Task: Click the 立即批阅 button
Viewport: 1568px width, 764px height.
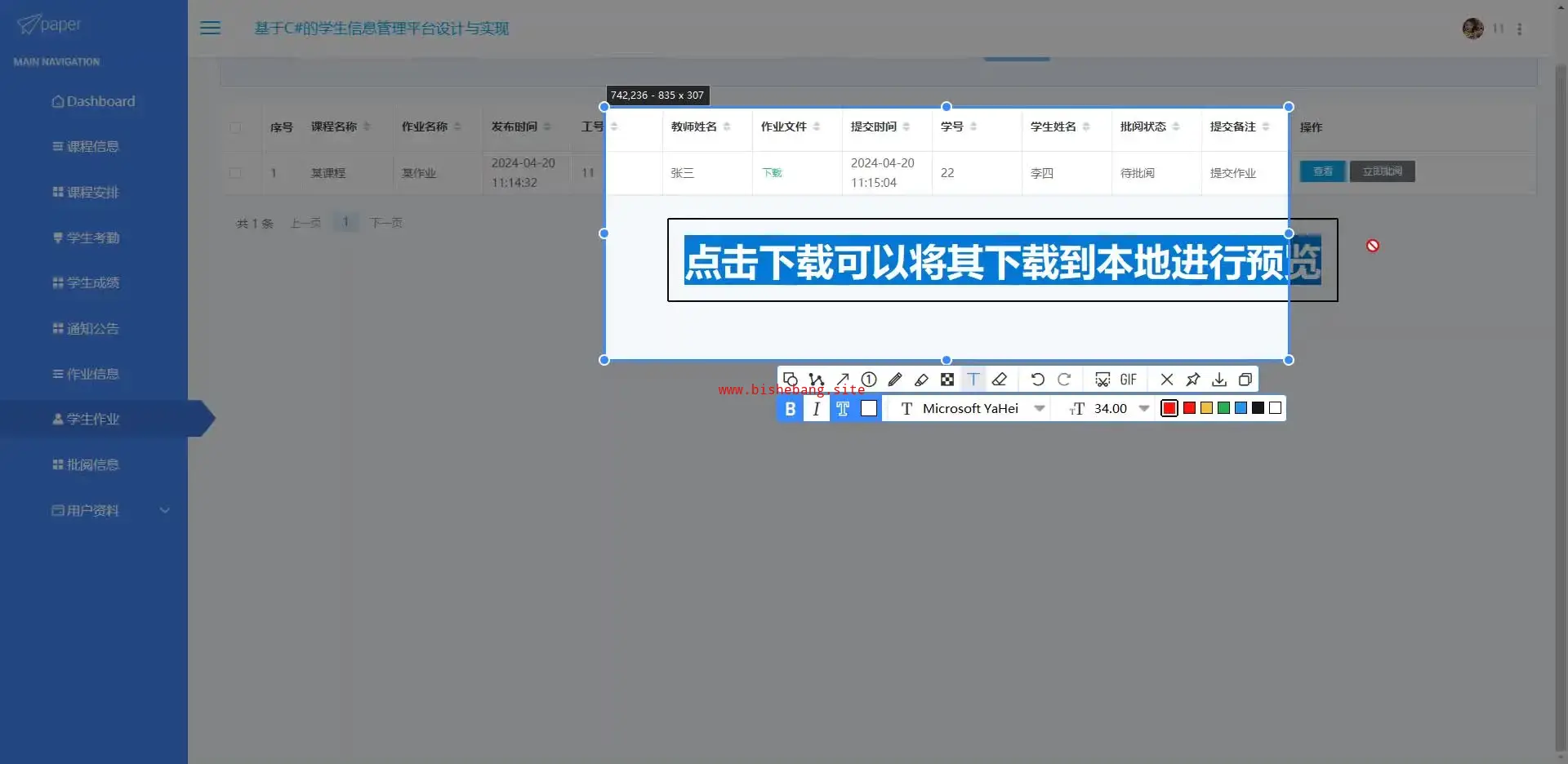Action: tap(1382, 171)
